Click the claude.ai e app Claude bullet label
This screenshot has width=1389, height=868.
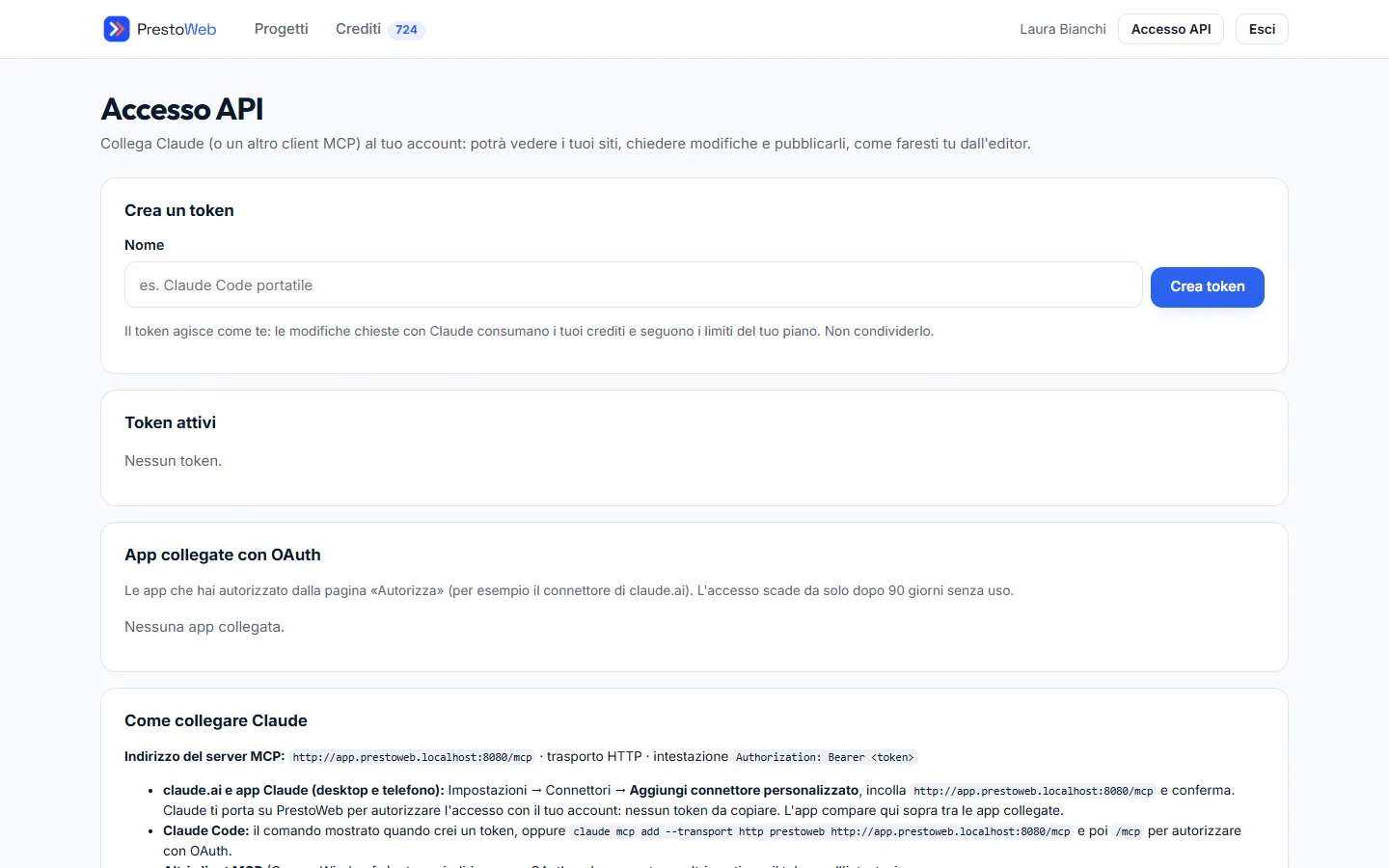tap(304, 790)
